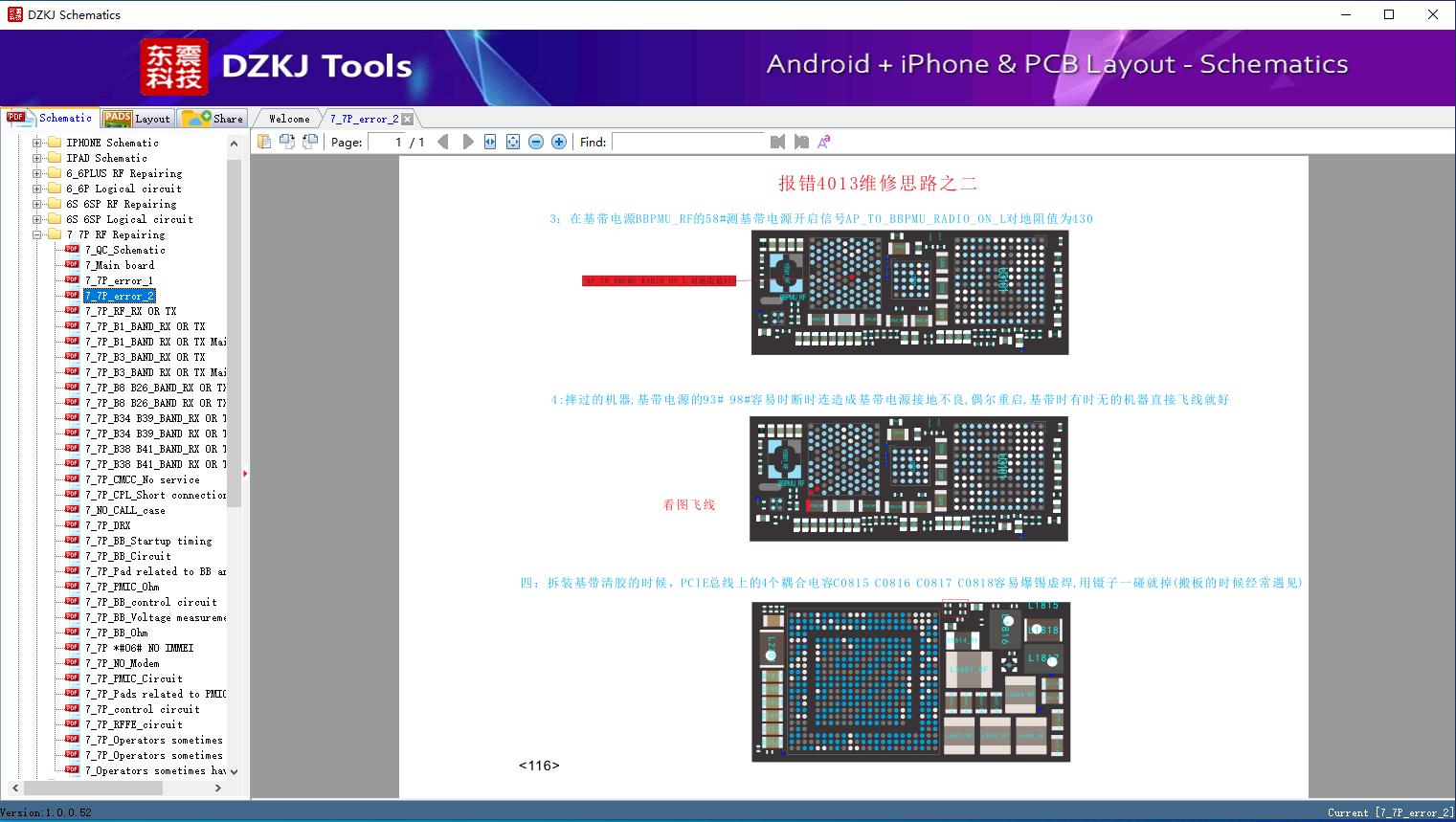Click the PDF icon beside 7_7P_RFFE_circuit
Image resolution: width=1456 pixels, height=822 pixels.
coord(72,724)
